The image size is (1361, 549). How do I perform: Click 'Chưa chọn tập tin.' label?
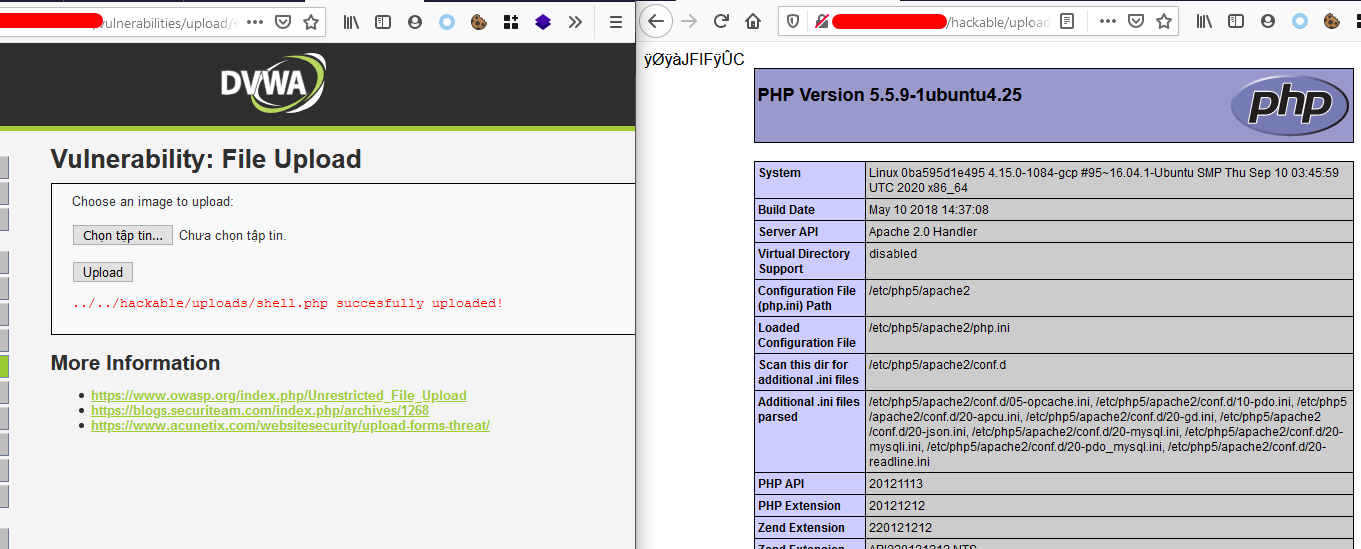(233, 236)
